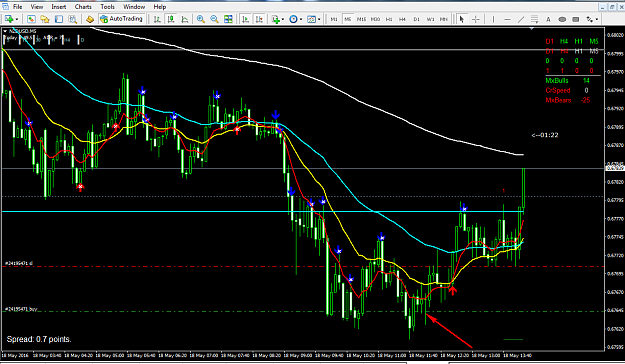Draw a horizontal line

click(507, 19)
